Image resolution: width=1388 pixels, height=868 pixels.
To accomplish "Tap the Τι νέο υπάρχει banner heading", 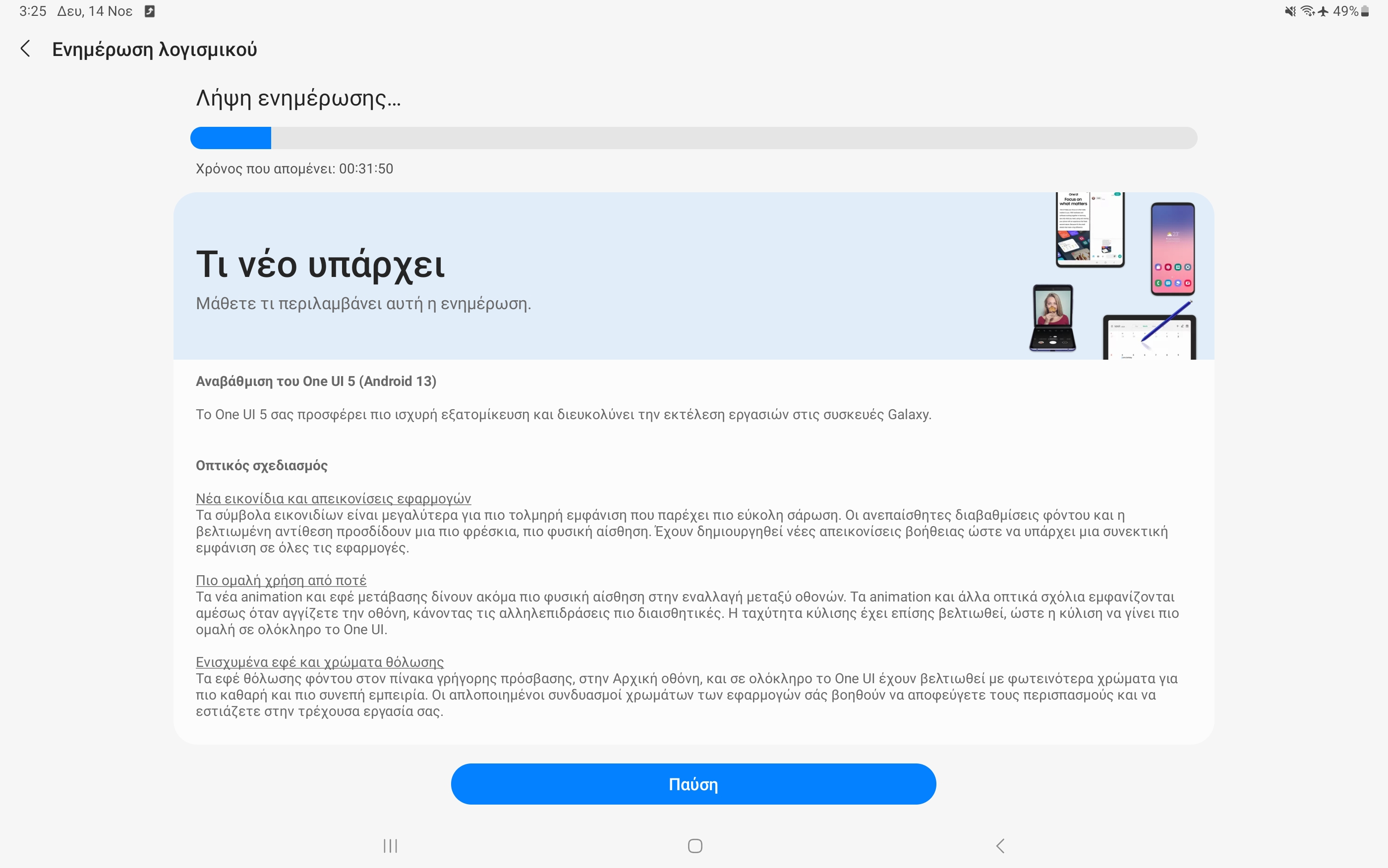I will pyautogui.click(x=320, y=264).
